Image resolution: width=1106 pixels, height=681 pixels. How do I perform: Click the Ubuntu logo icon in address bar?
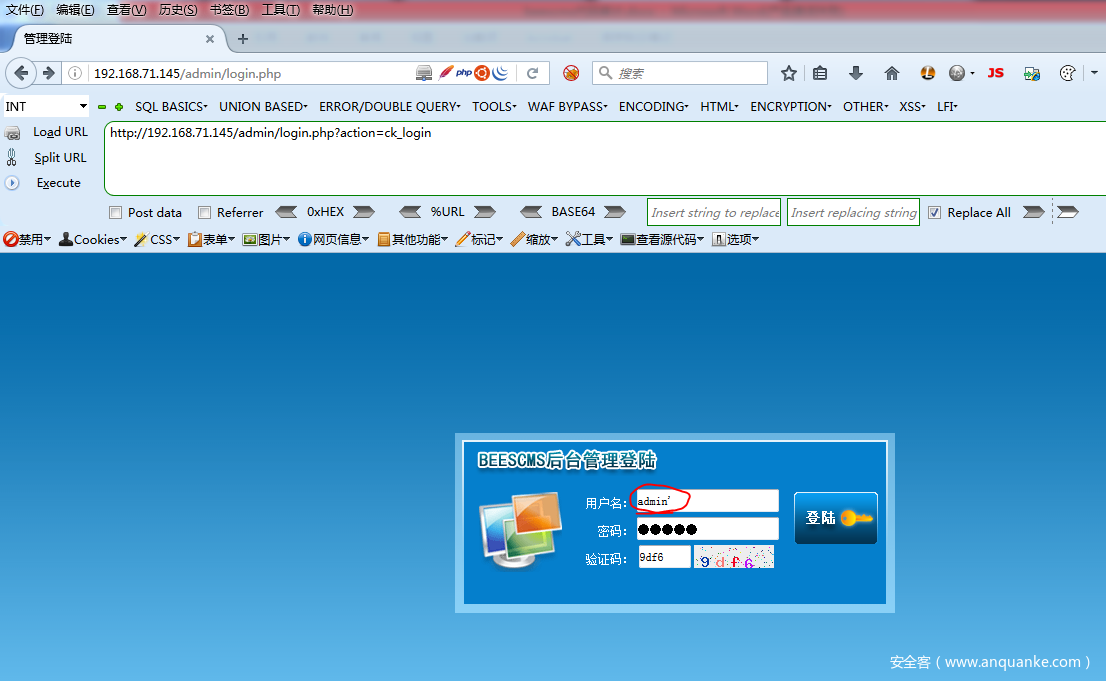(x=482, y=73)
